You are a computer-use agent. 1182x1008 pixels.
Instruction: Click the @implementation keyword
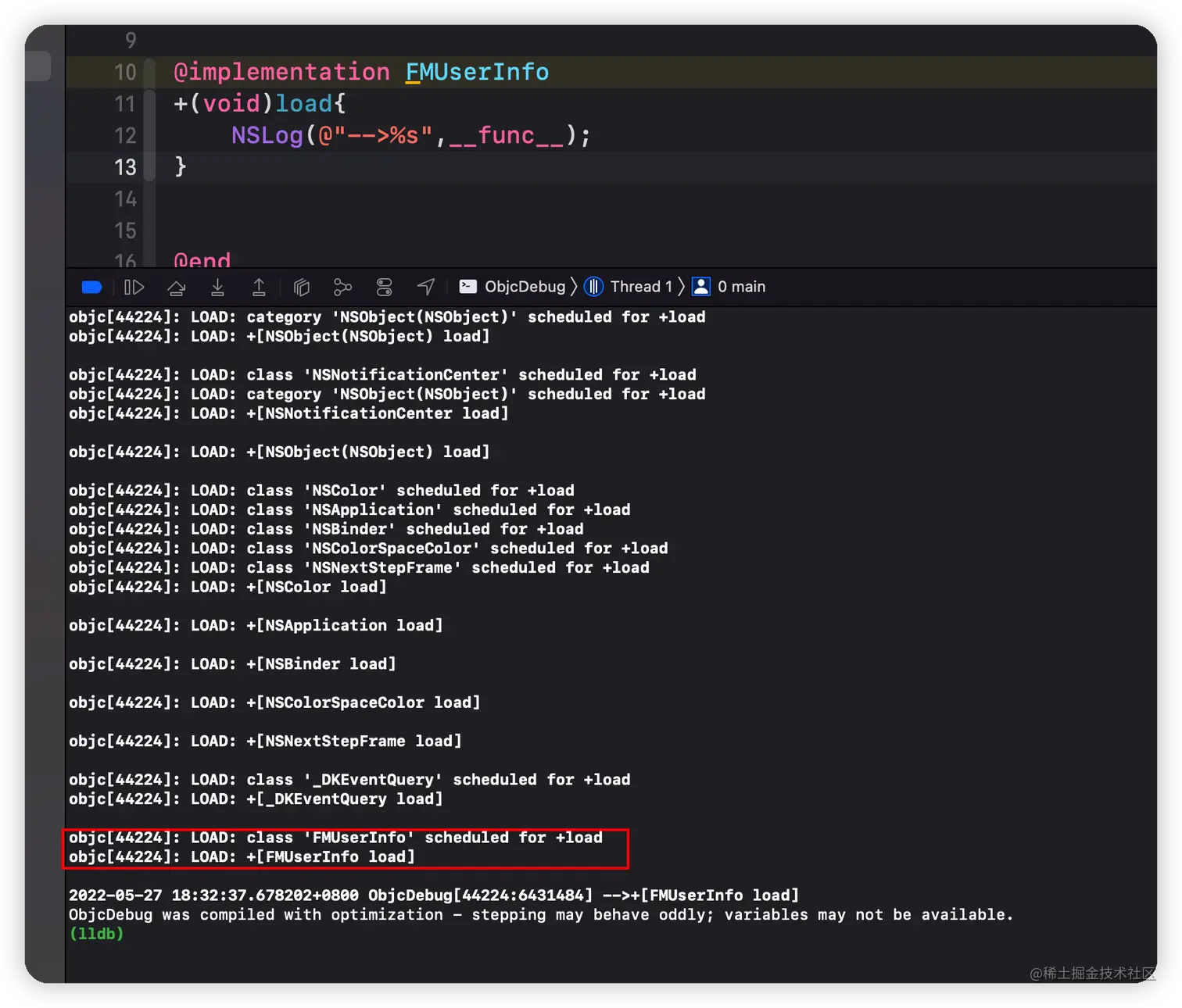pyautogui.click(x=281, y=72)
